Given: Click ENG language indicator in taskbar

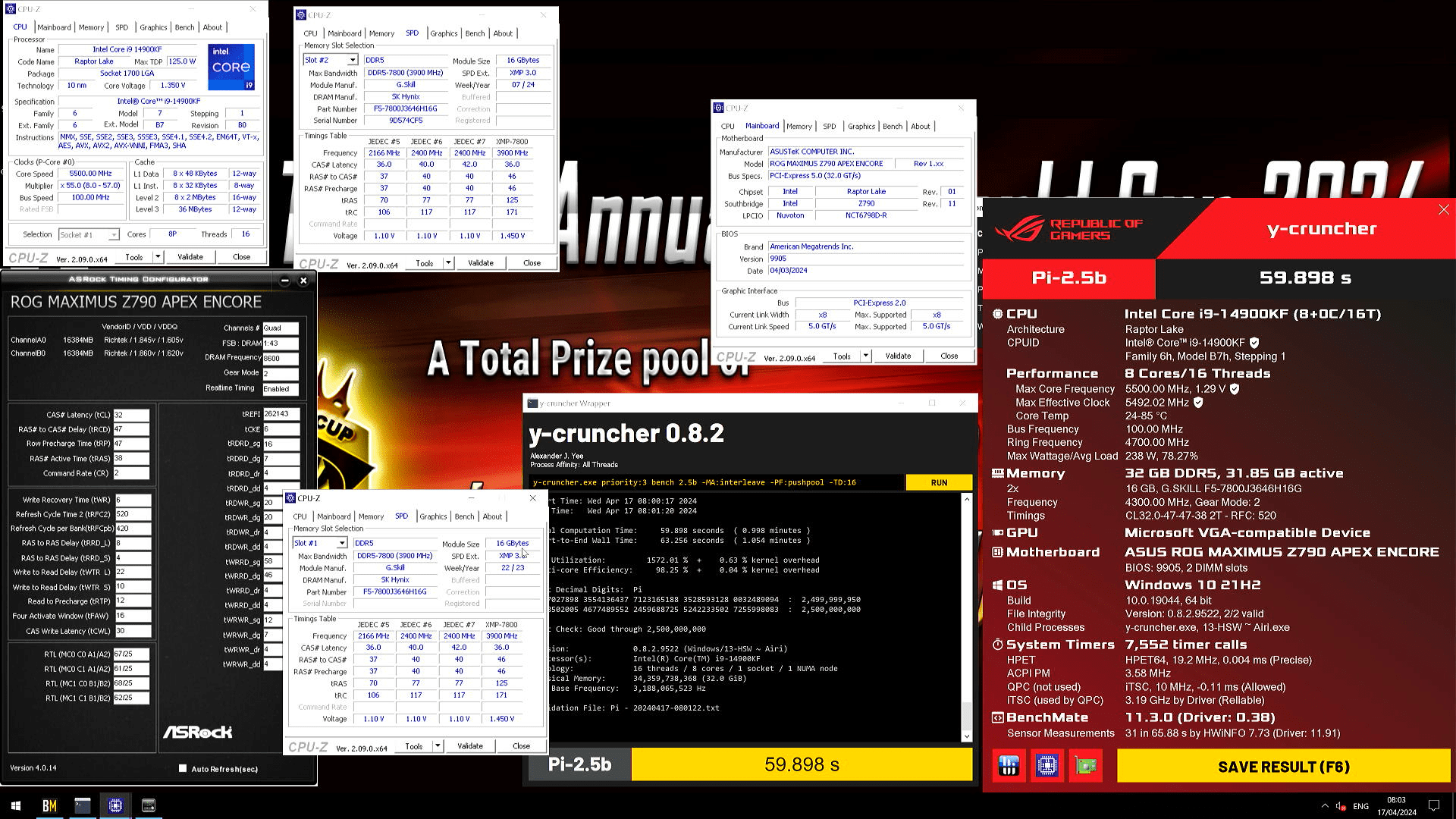Looking at the screenshot, I should [1360, 806].
